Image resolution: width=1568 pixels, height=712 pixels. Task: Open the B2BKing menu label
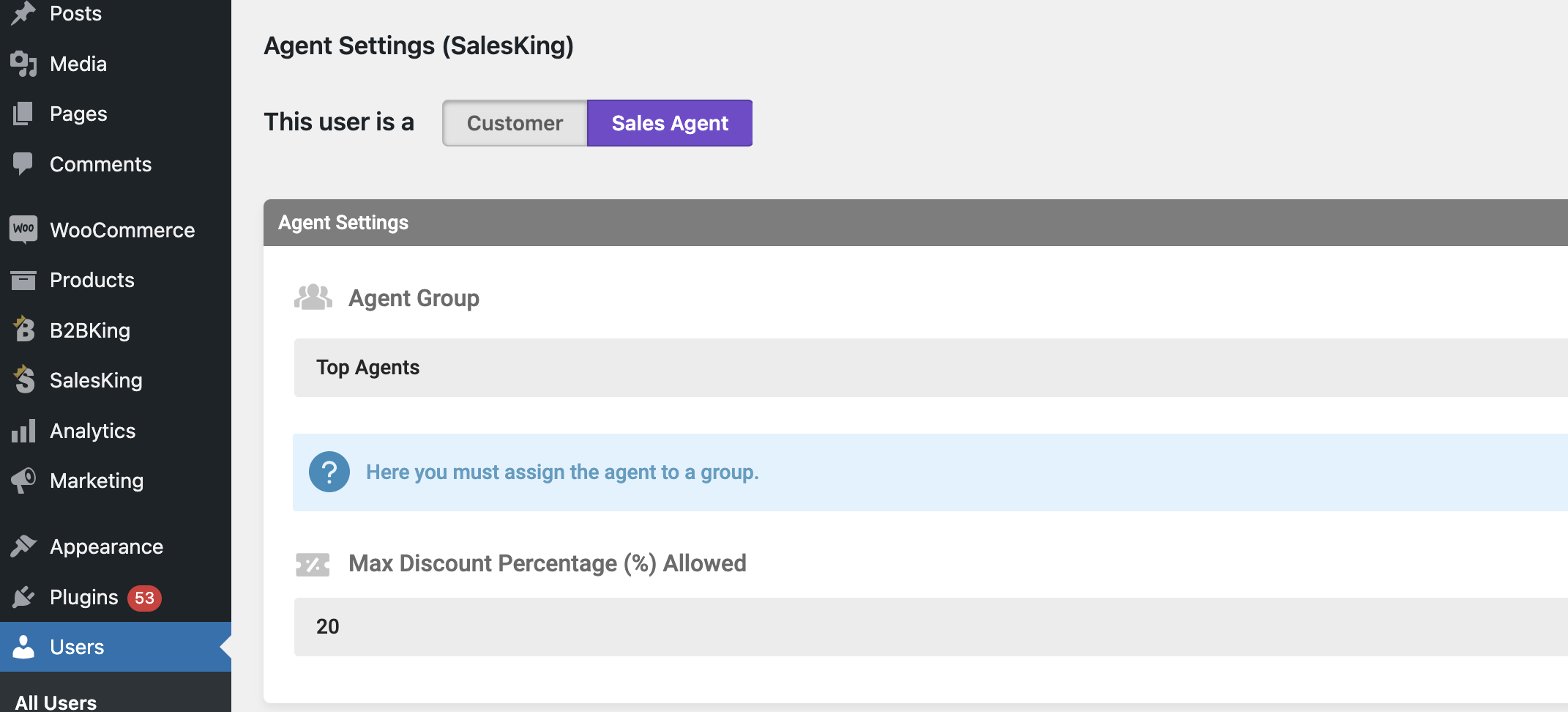90,330
